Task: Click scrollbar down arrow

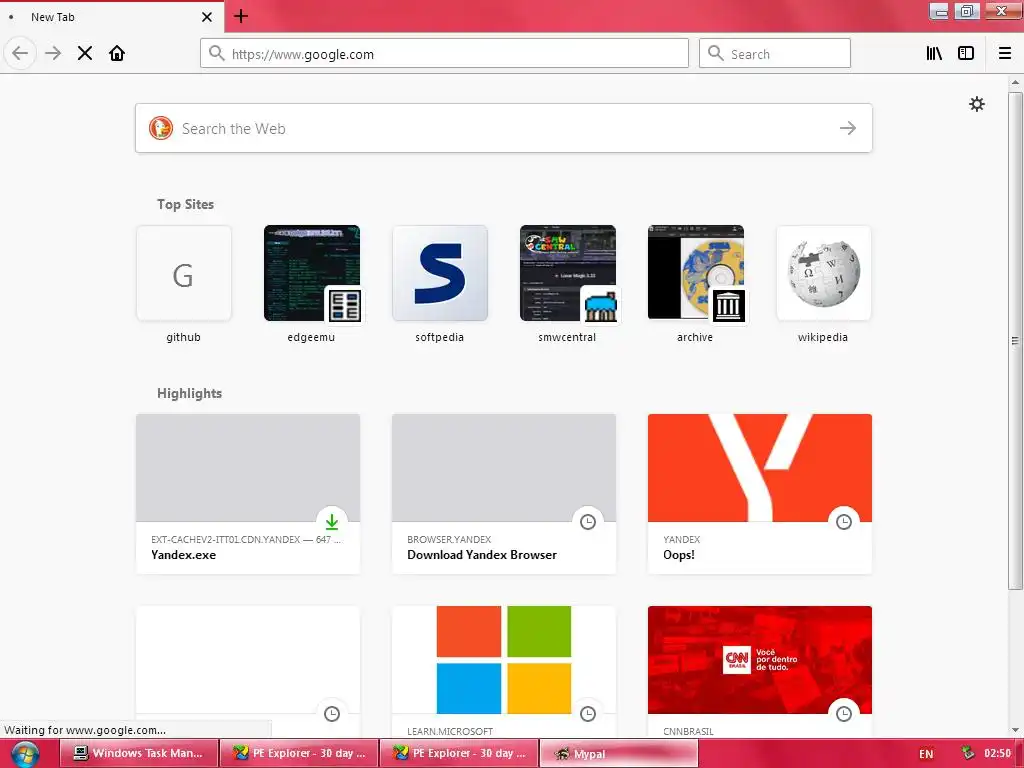Action: pos(1015,730)
